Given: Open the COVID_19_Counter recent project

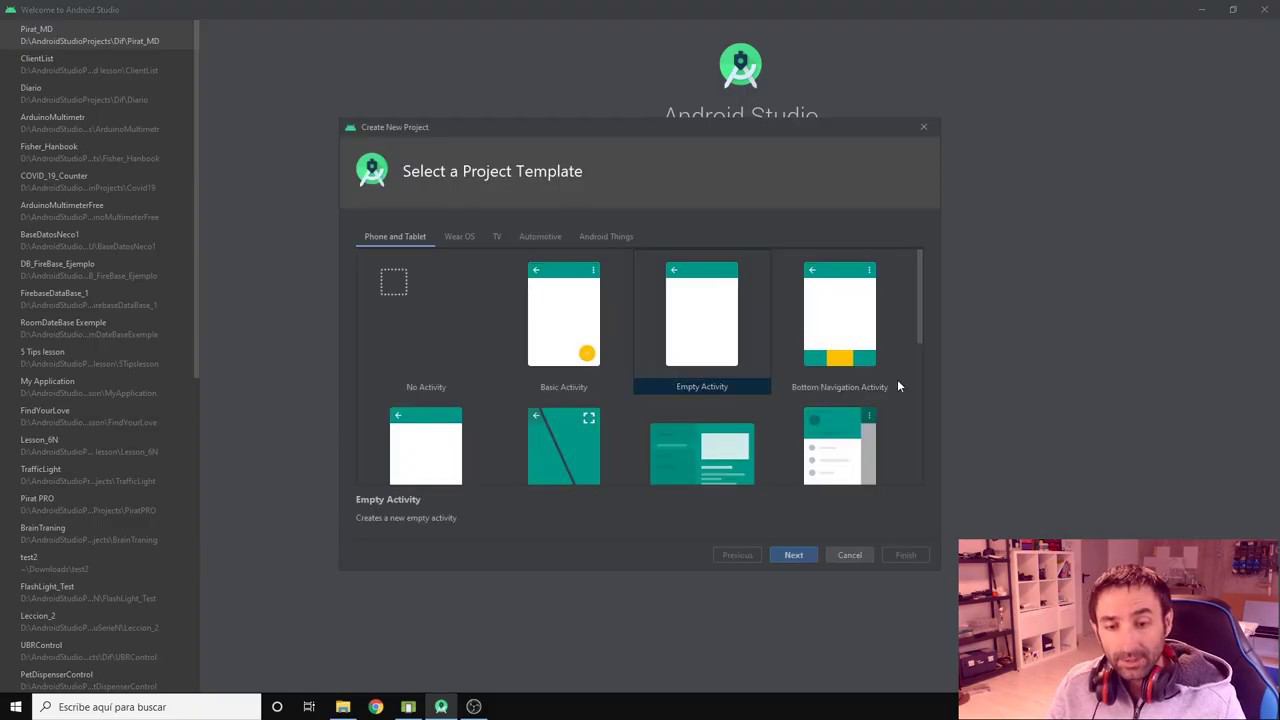Looking at the screenshot, I should 97,181.
